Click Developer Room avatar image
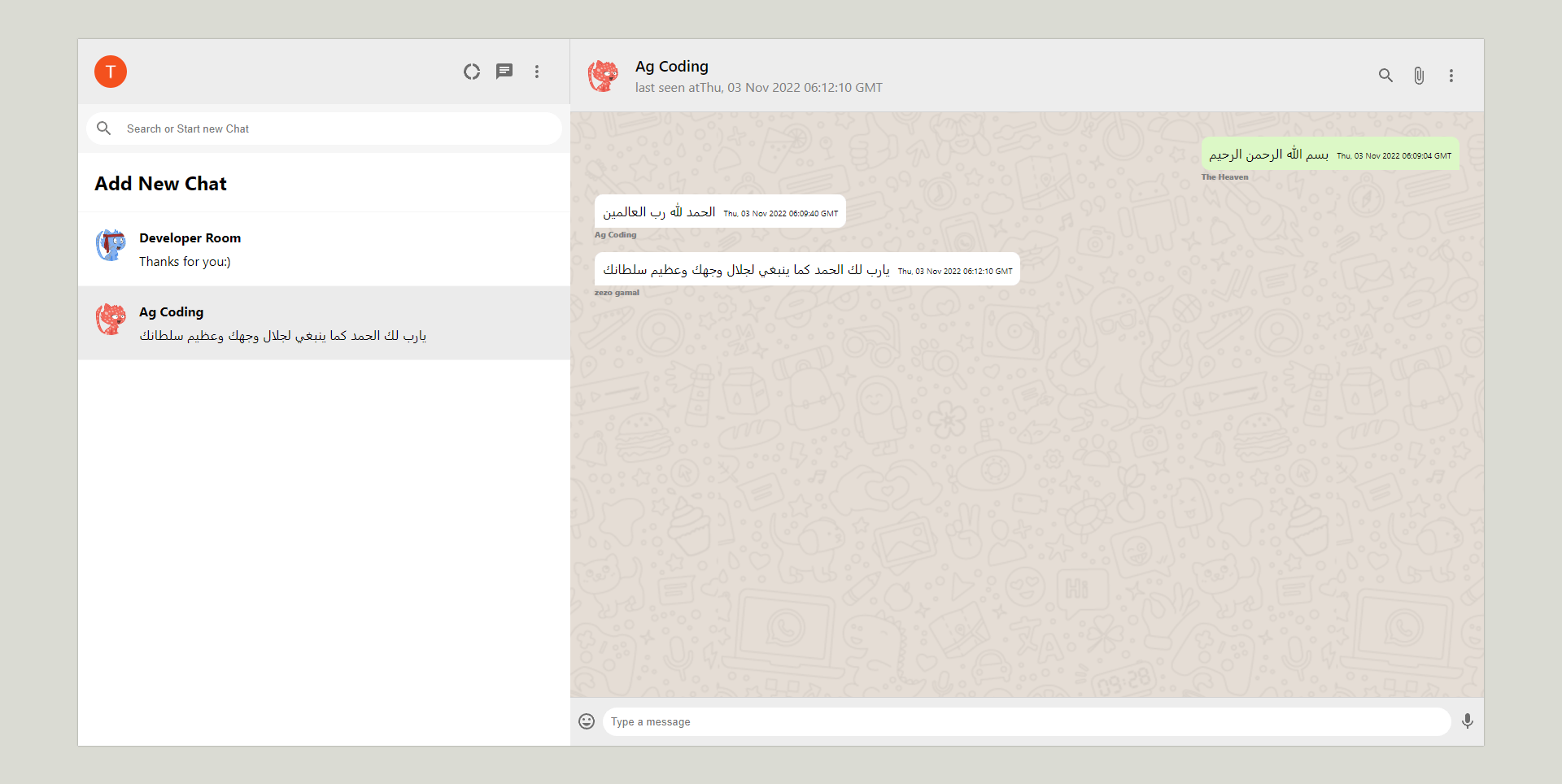This screenshot has height=784, width=1562. coord(111,246)
